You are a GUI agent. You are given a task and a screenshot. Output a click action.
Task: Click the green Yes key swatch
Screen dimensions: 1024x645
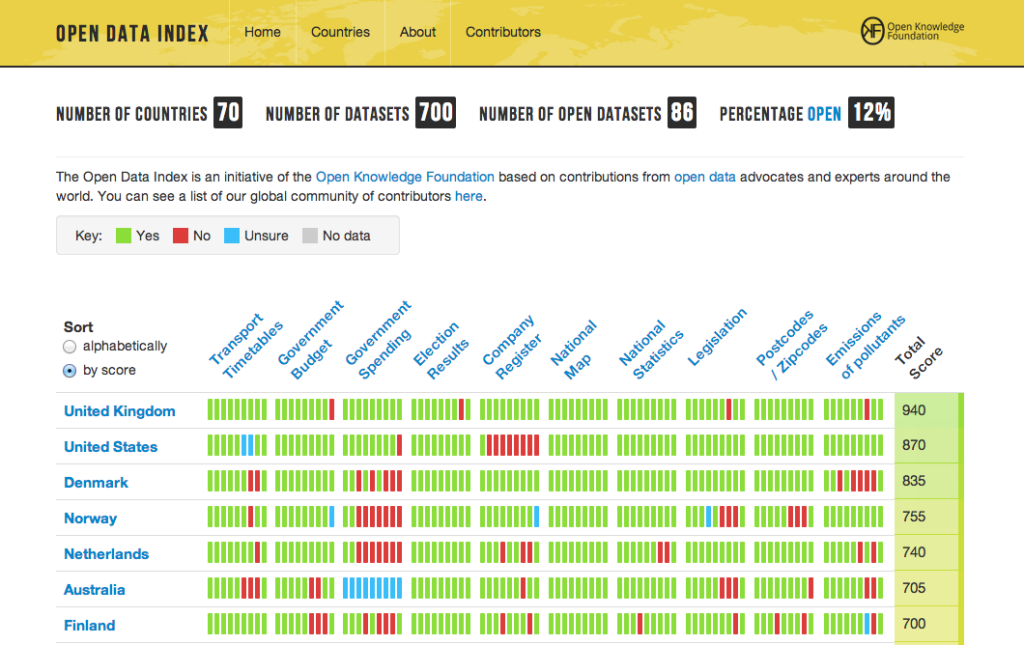pyautogui.click(x=123, y=236)
